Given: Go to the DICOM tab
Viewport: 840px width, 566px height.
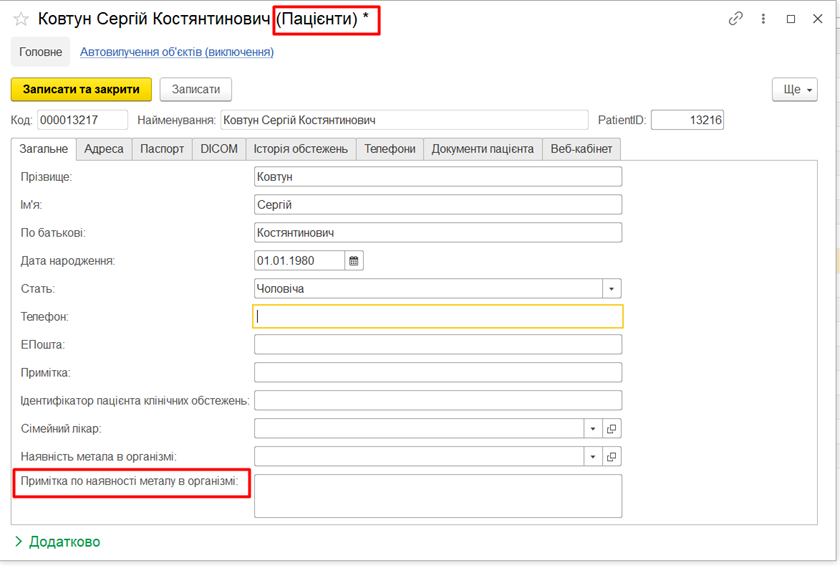Looking at the screenshot, I should [x=219, y=149].
